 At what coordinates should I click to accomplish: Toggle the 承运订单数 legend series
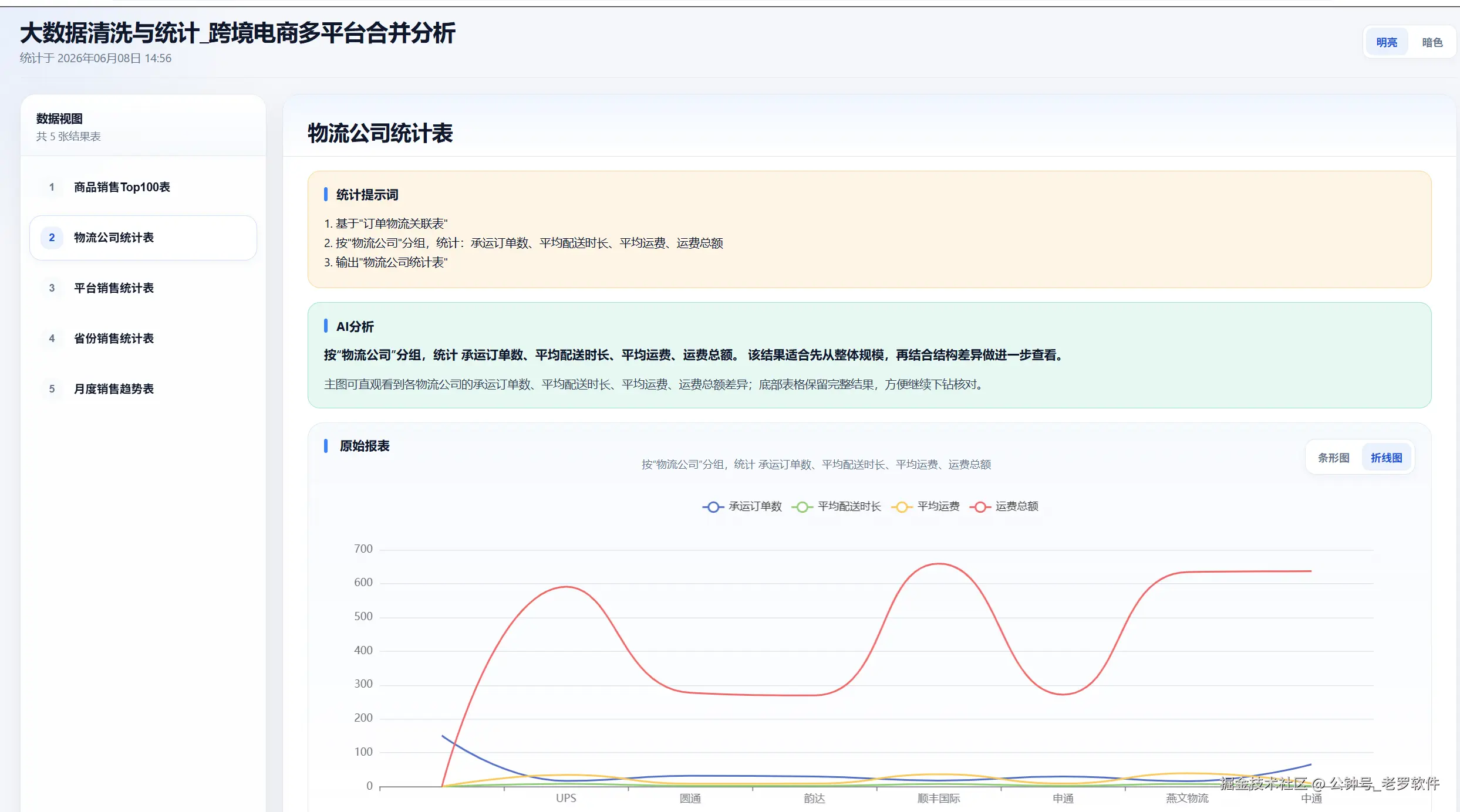(742, 506)
